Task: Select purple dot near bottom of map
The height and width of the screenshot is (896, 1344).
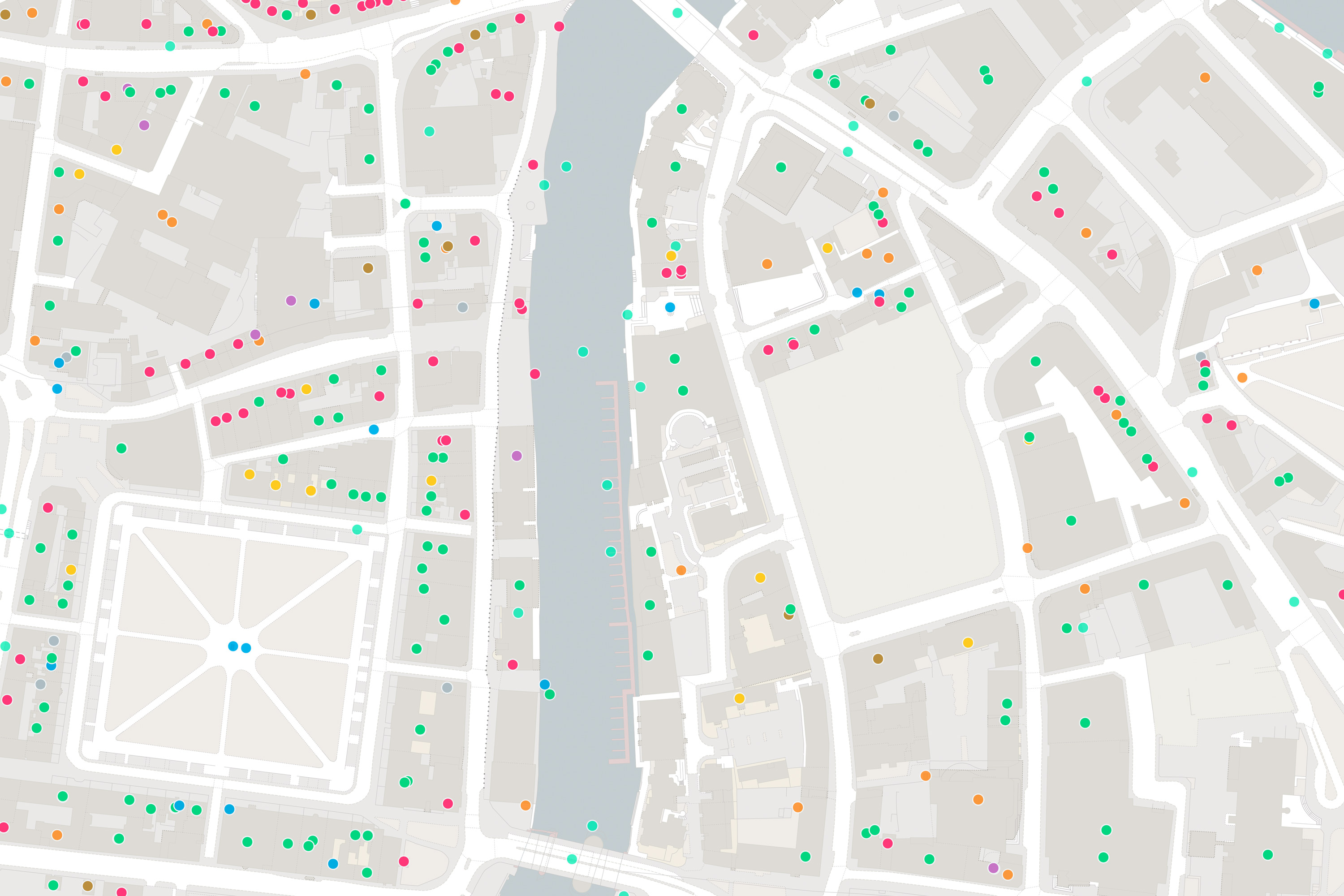Action: point(993,867)
